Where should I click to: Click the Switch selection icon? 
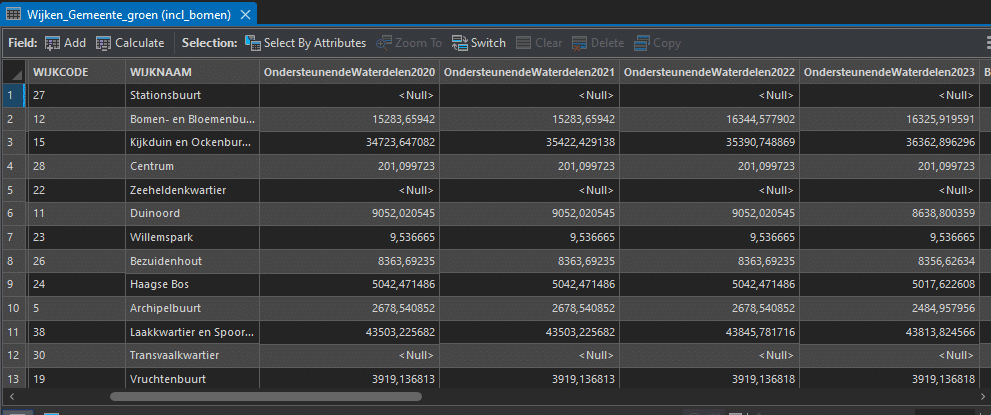pyautogui.click(x=460, y=43)
